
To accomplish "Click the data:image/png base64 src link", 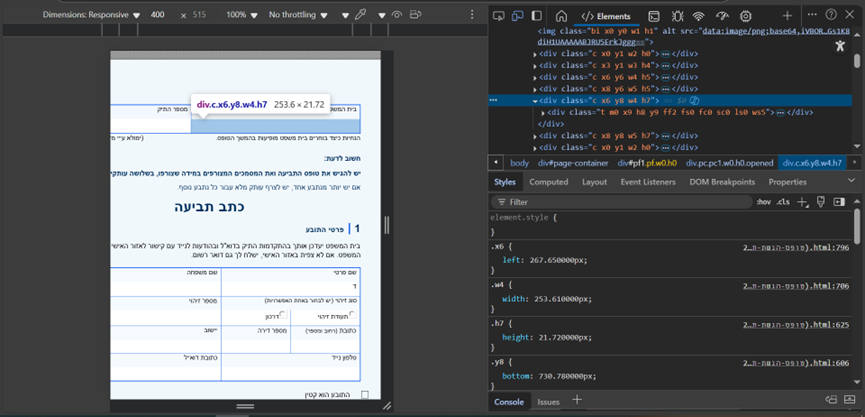I will pyautogui.click(x=775, y=31).
